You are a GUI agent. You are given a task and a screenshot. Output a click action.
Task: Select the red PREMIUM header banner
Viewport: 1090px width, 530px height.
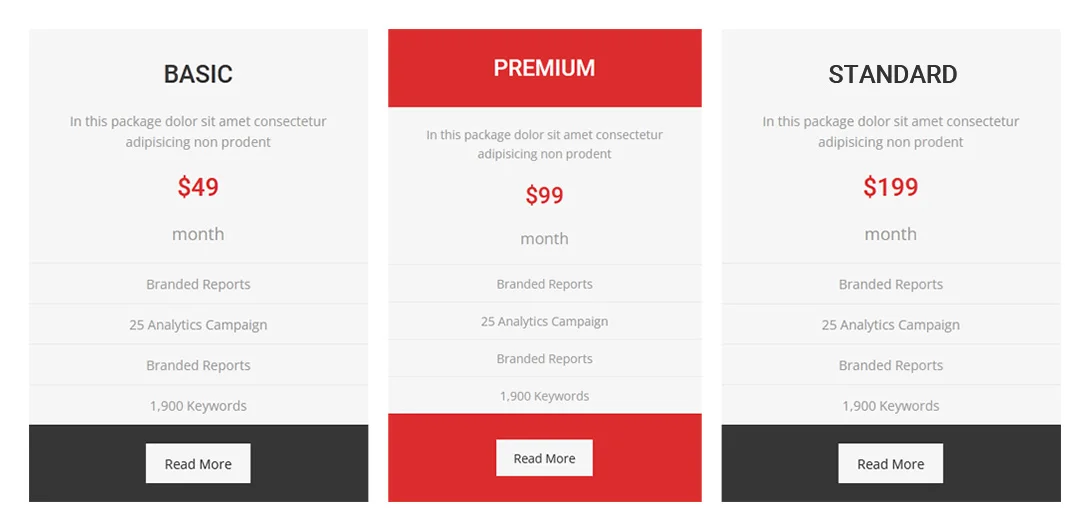click(544, 68)
